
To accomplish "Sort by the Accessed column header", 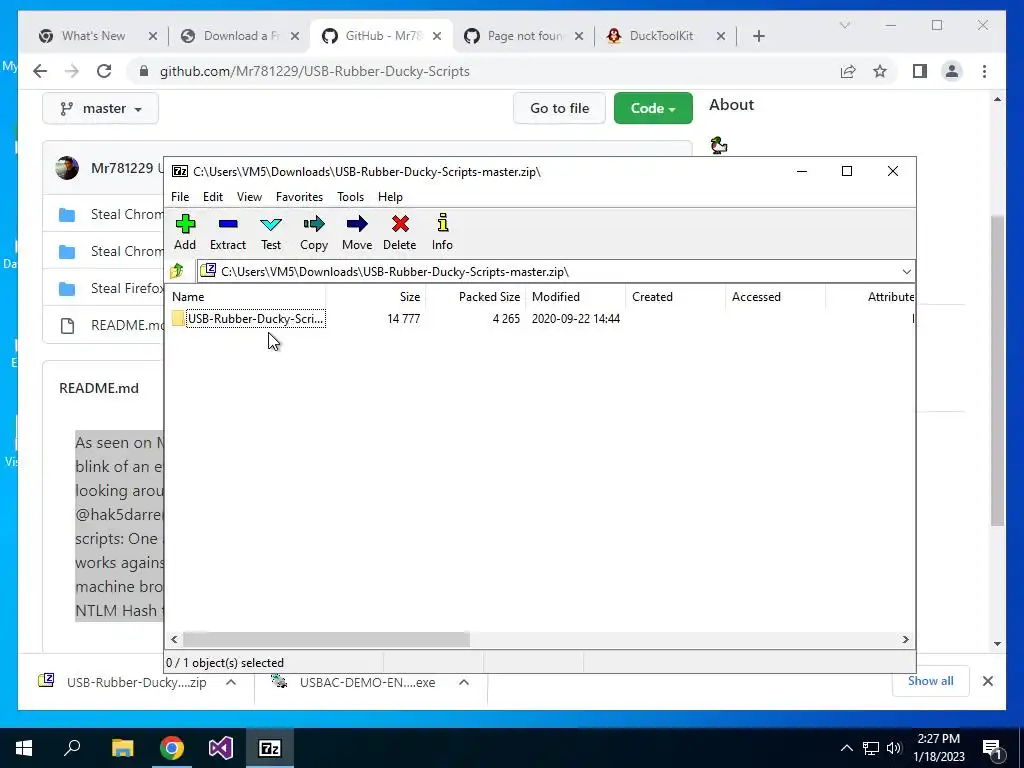I will [775, 296].
